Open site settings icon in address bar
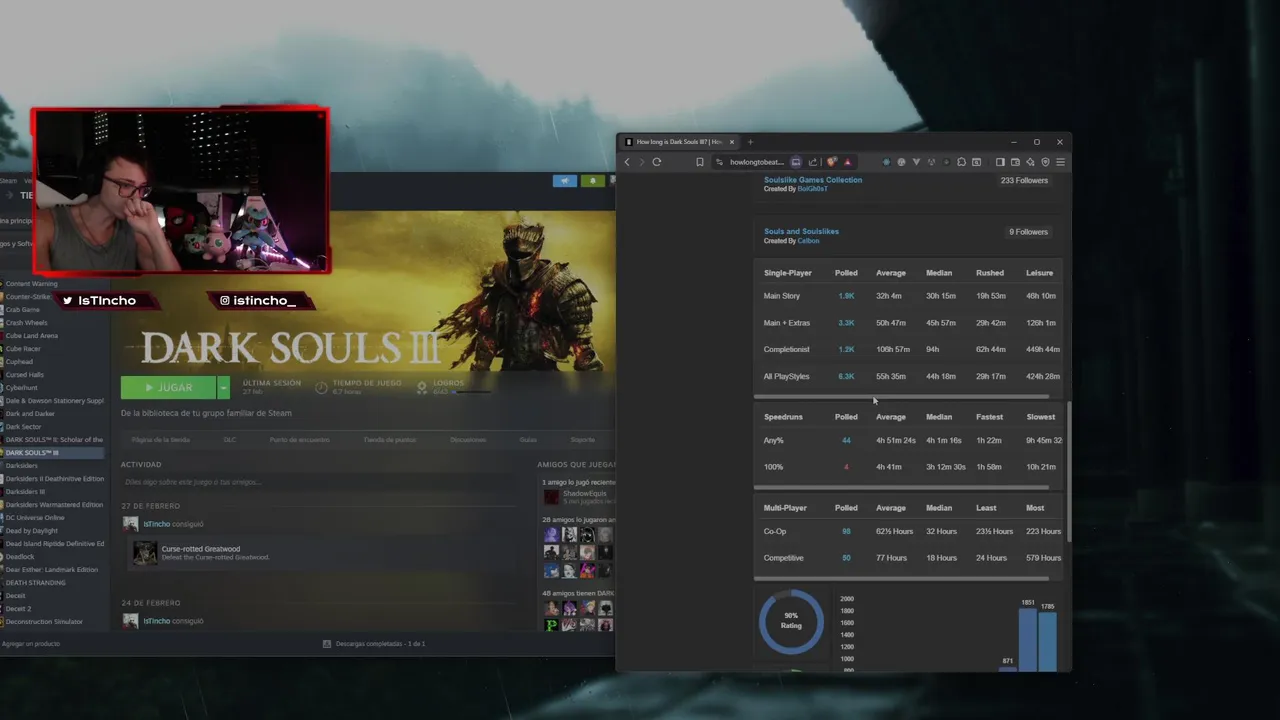 point(719,162)
